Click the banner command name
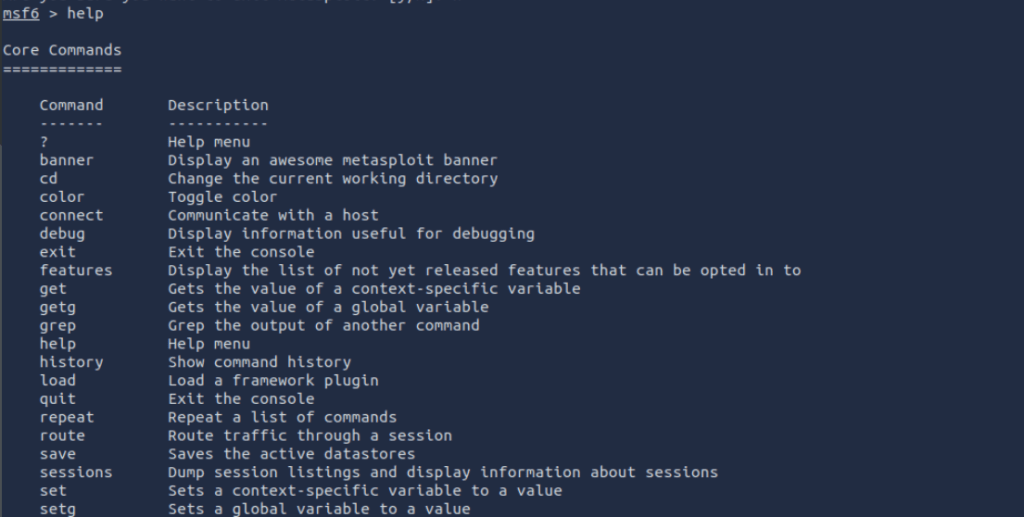The image size is (1024, 517). (66, 160)
